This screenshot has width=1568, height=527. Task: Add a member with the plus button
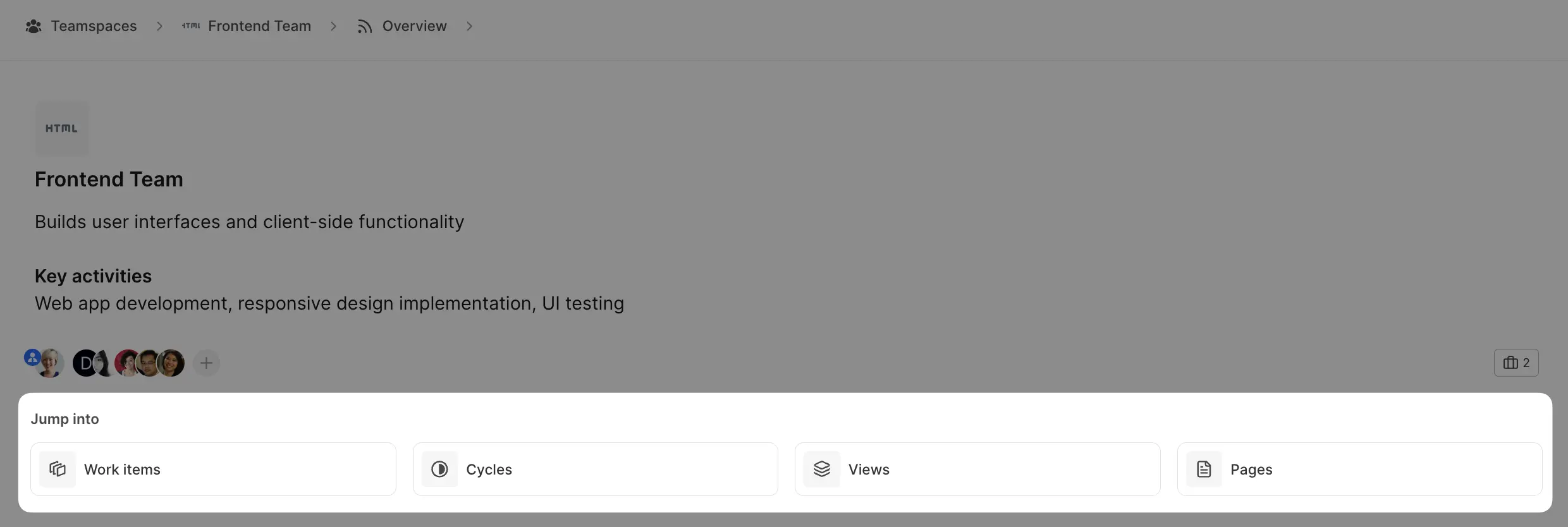[x=206, y=363]
